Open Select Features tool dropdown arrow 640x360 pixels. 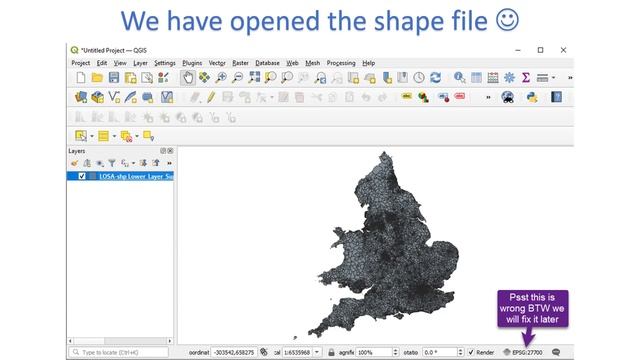(x=92, y=136)
